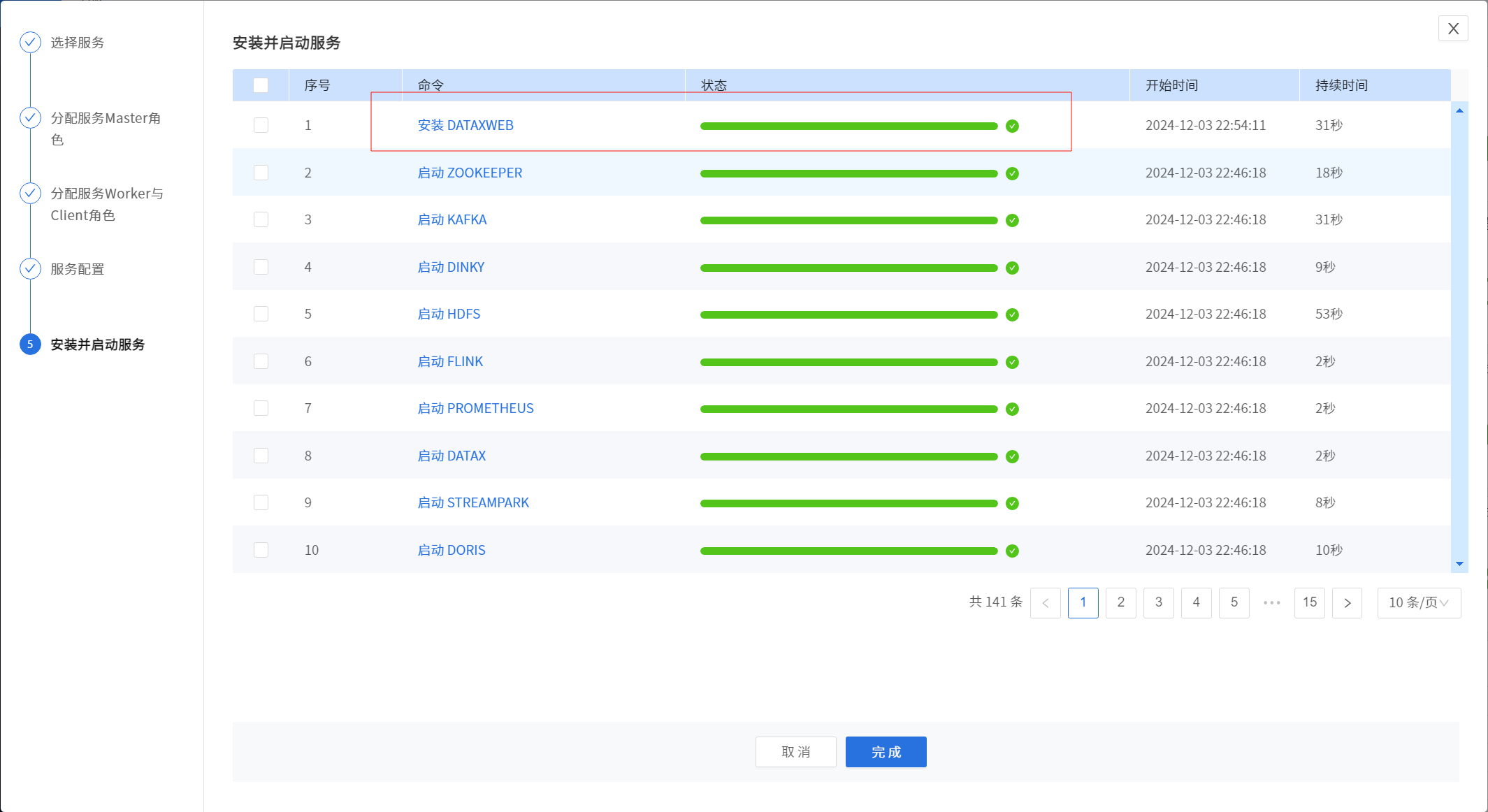Check the box for row 3, 启动 KAFKA

[x=261, y=219]
